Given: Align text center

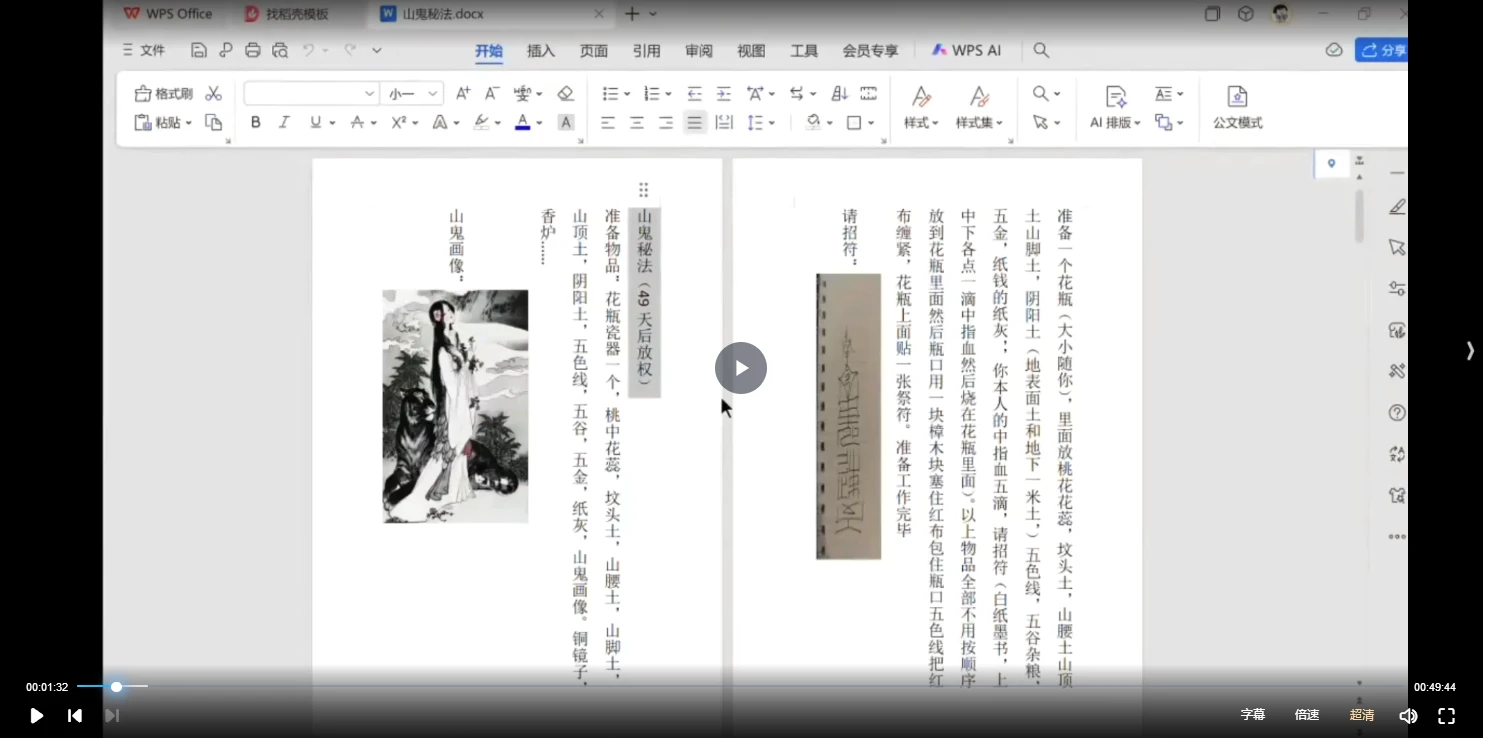Looking at the screenshot, I should click(637, 122).
